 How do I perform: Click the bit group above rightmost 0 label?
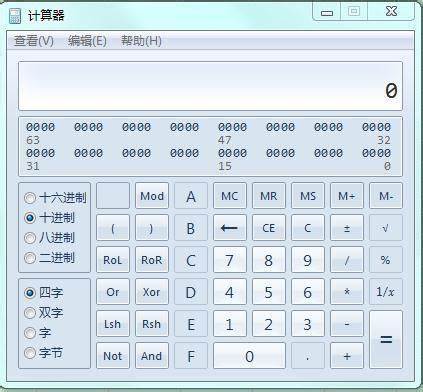pyautogui.click(x=376, y=153)
